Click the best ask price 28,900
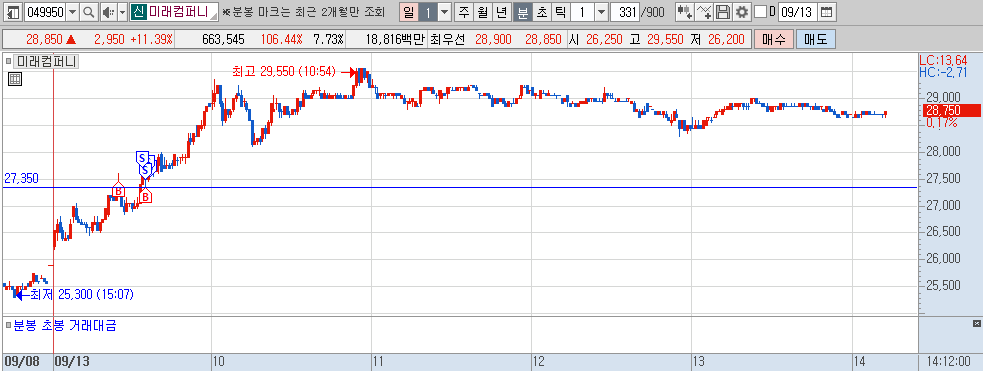 point(493,39)
